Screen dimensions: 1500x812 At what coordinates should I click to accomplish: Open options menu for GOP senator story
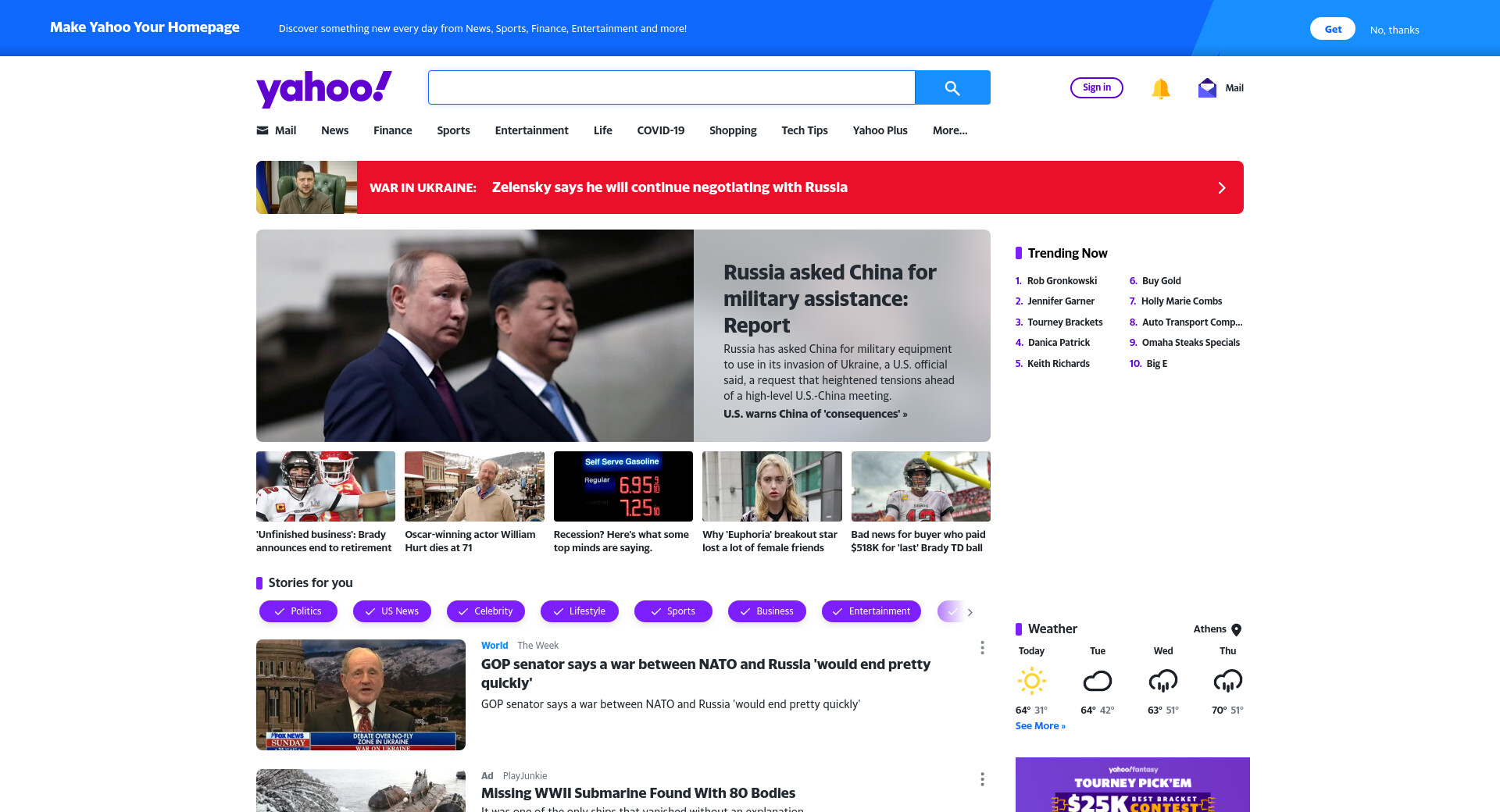click(982, 648)
